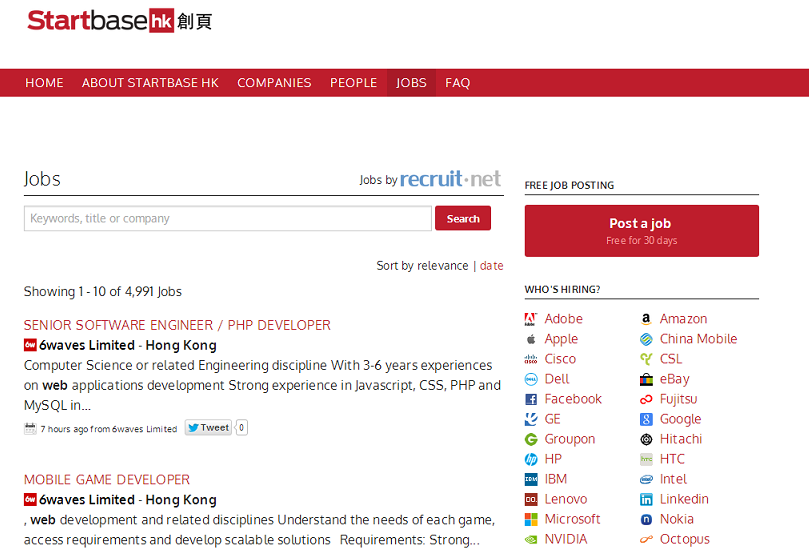
Task: Click the NVIDIA logo icon
Action: coord(530,540)
